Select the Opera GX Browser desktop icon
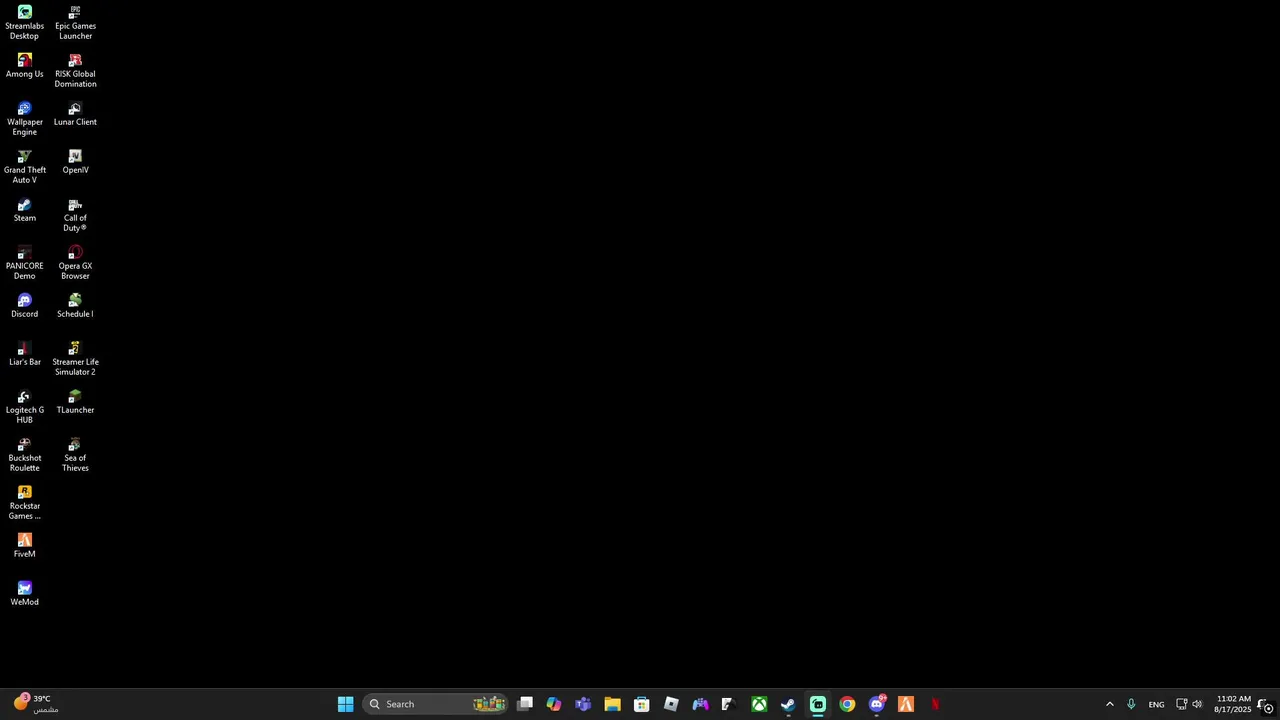 (75, 263)
